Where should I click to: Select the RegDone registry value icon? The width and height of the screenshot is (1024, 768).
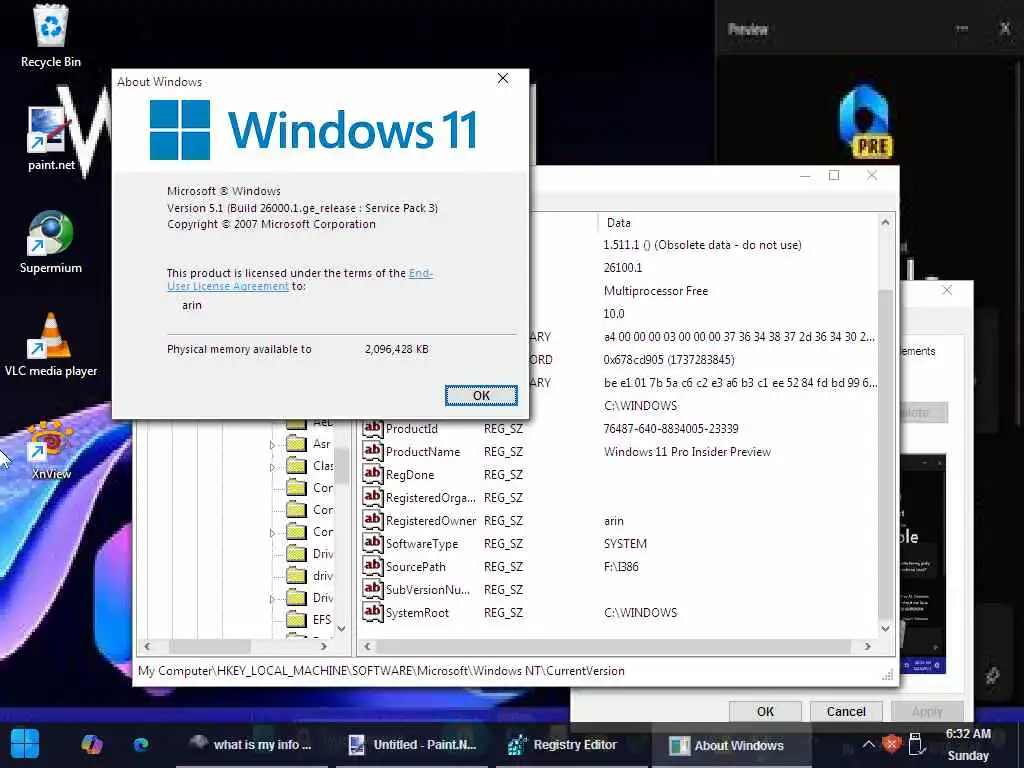[x=372, y=474]
